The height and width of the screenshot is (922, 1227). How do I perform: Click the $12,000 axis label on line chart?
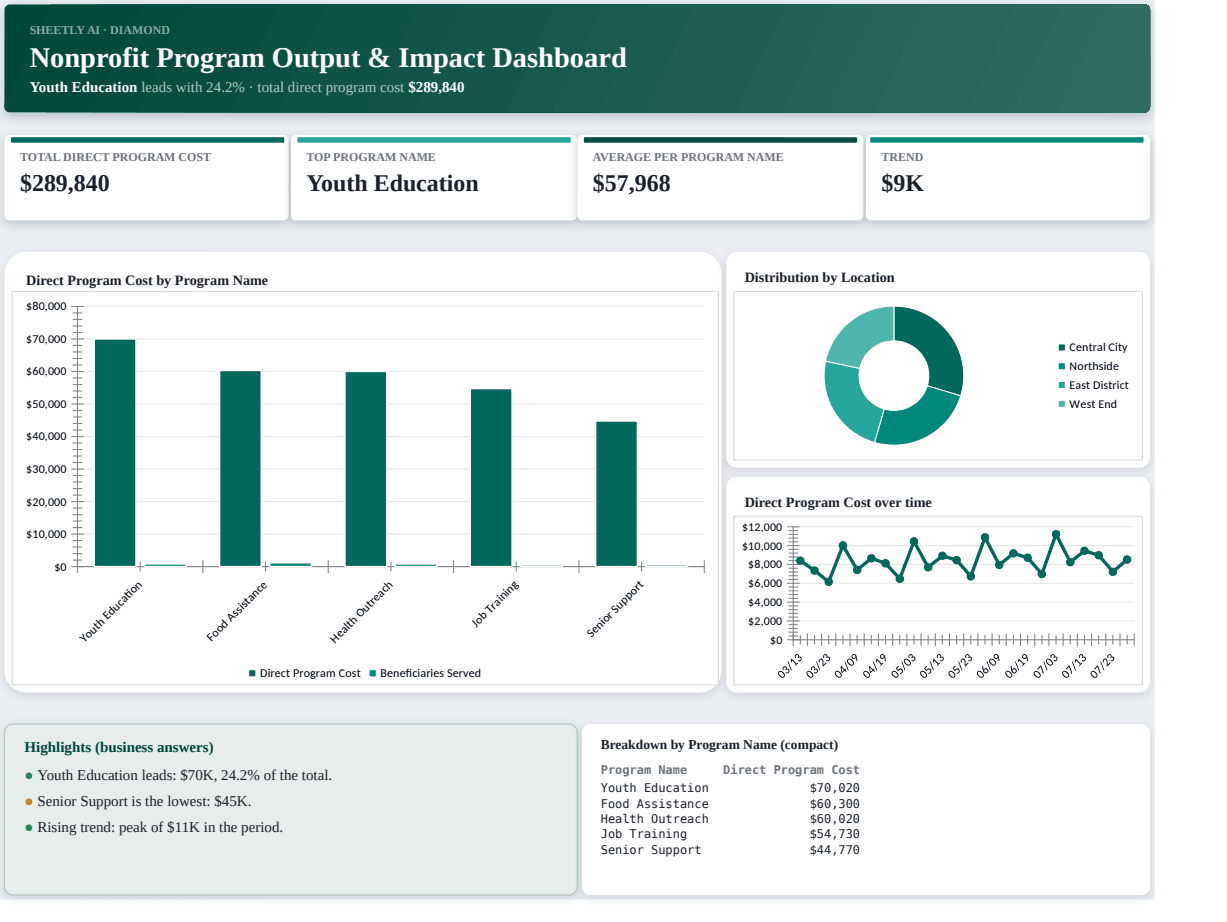762,527
